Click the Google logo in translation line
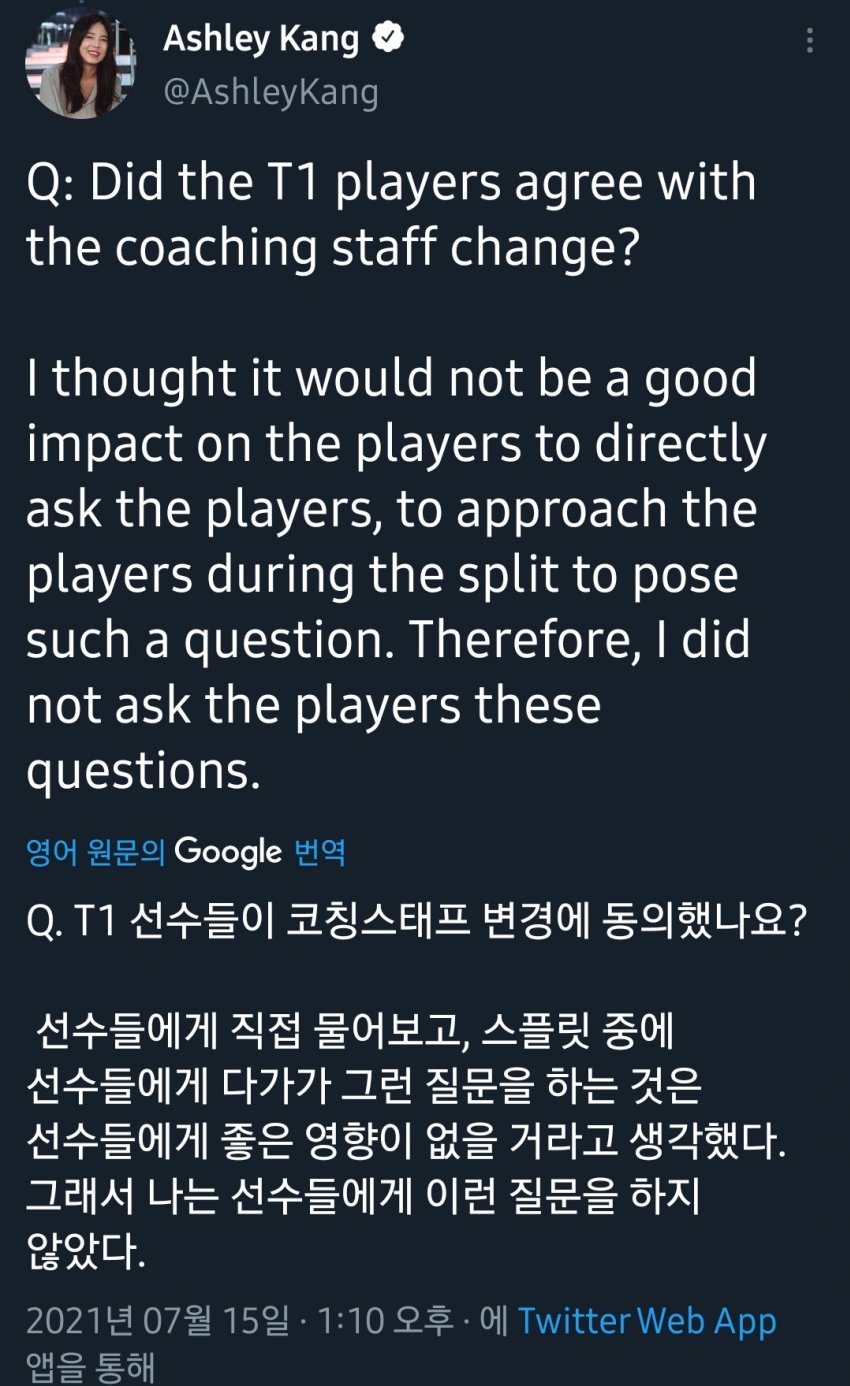The image size is (850, 1386). (228, 852)
